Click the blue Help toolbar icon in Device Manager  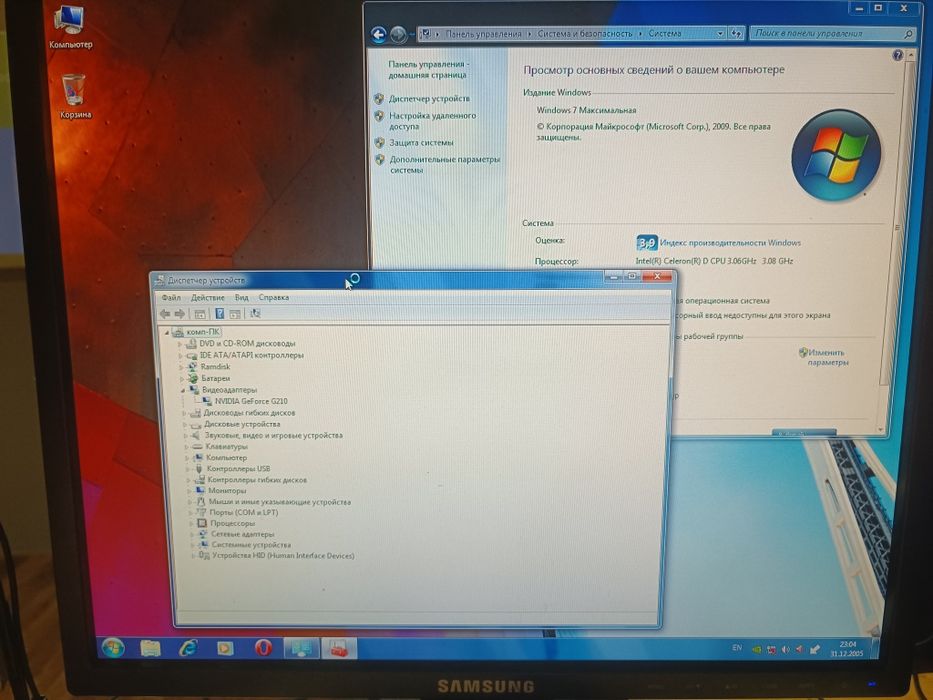pos(220,313)
